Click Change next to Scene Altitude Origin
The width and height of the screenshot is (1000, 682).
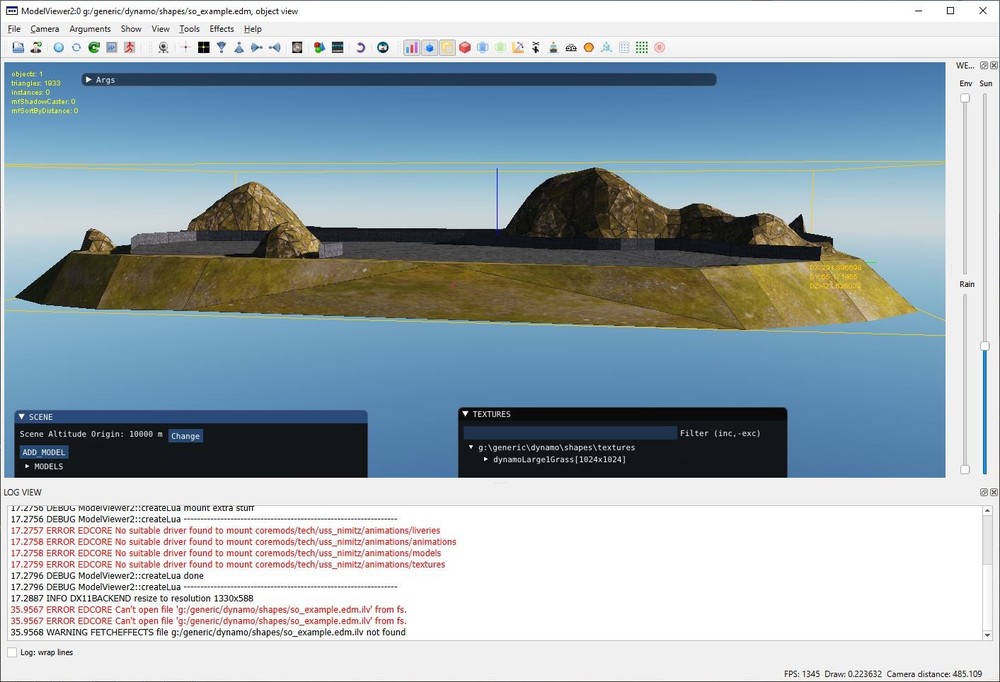[x=185, y=436]
